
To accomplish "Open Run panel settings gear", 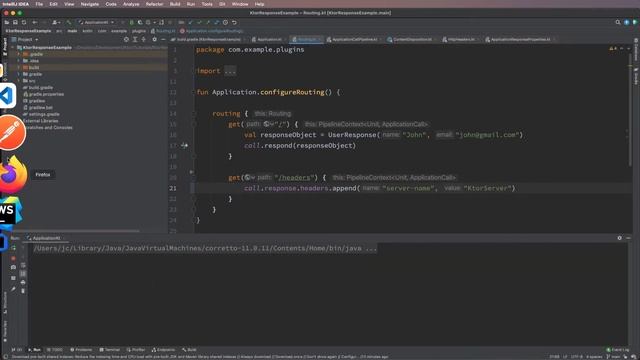I will coord(620,238).
